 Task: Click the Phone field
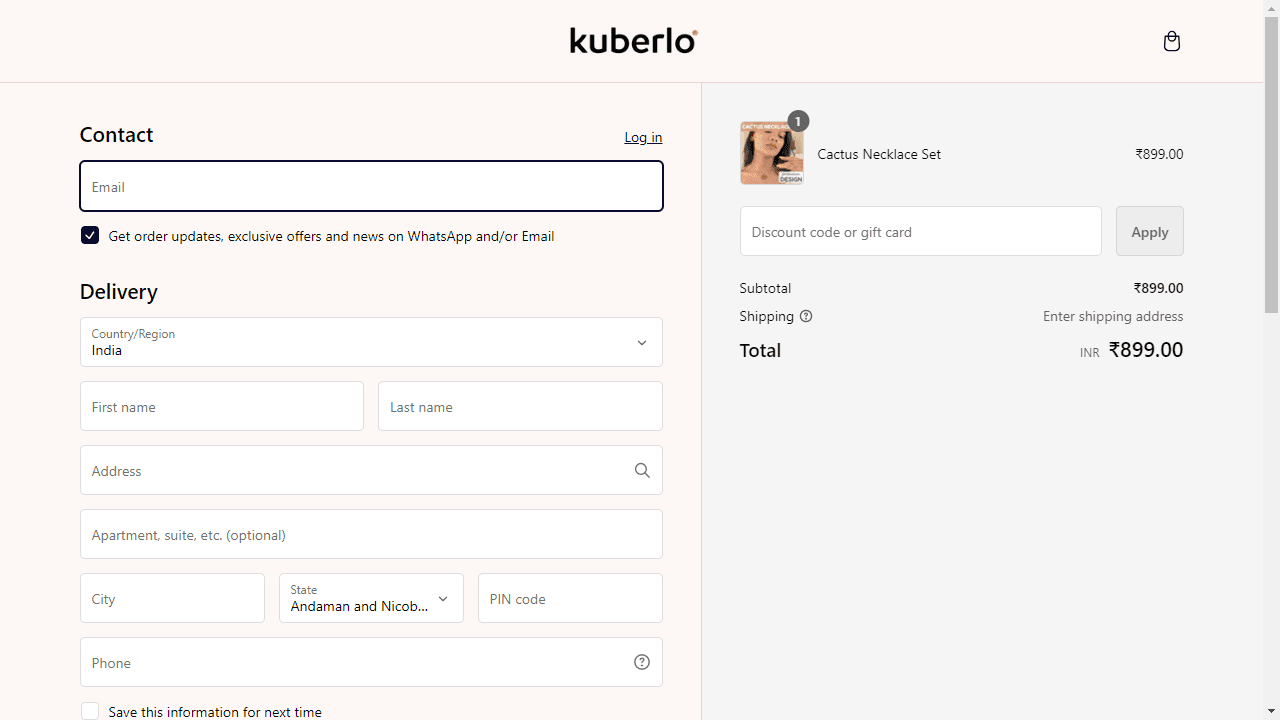tap(371, 662)
